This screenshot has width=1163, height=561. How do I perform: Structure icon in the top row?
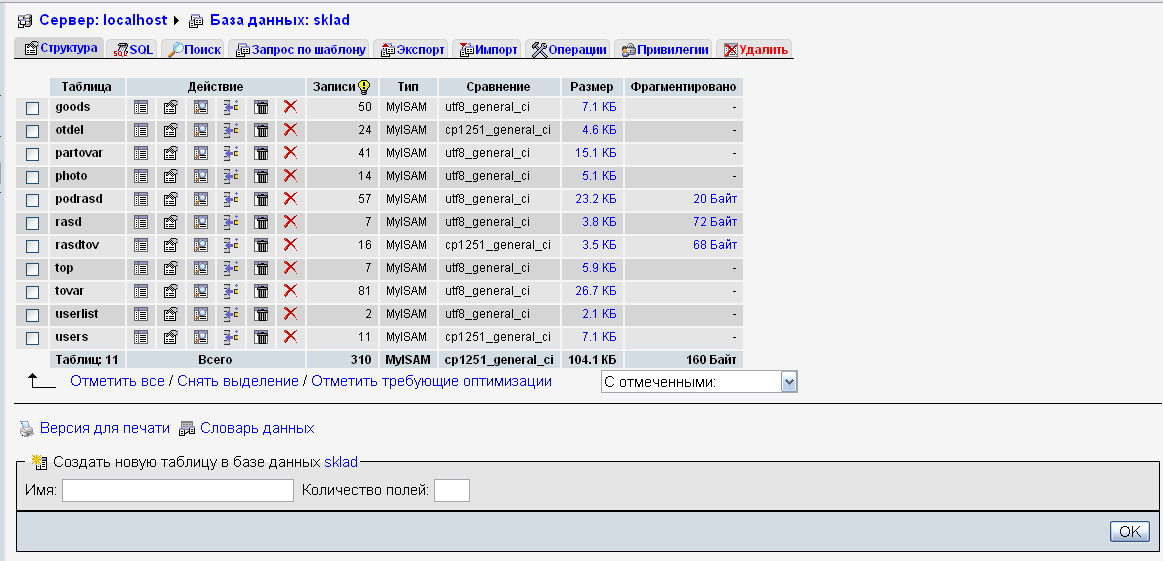click(x=171, y=268)
